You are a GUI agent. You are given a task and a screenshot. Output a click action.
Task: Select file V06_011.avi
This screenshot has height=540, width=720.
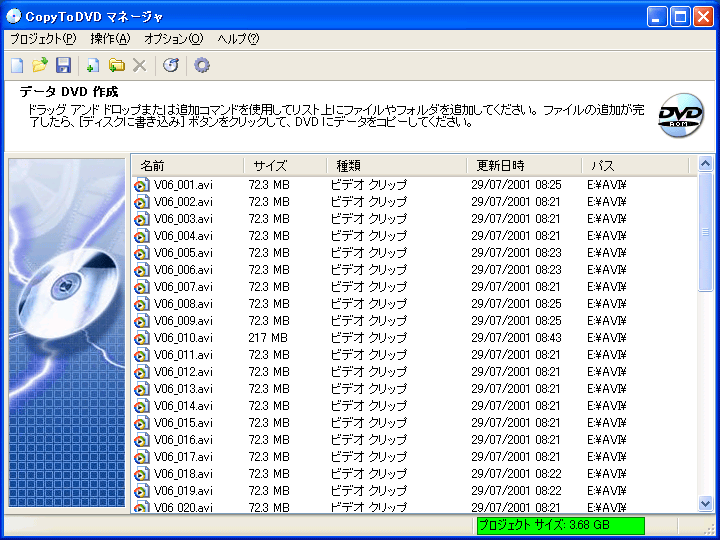tap(183, 354)
